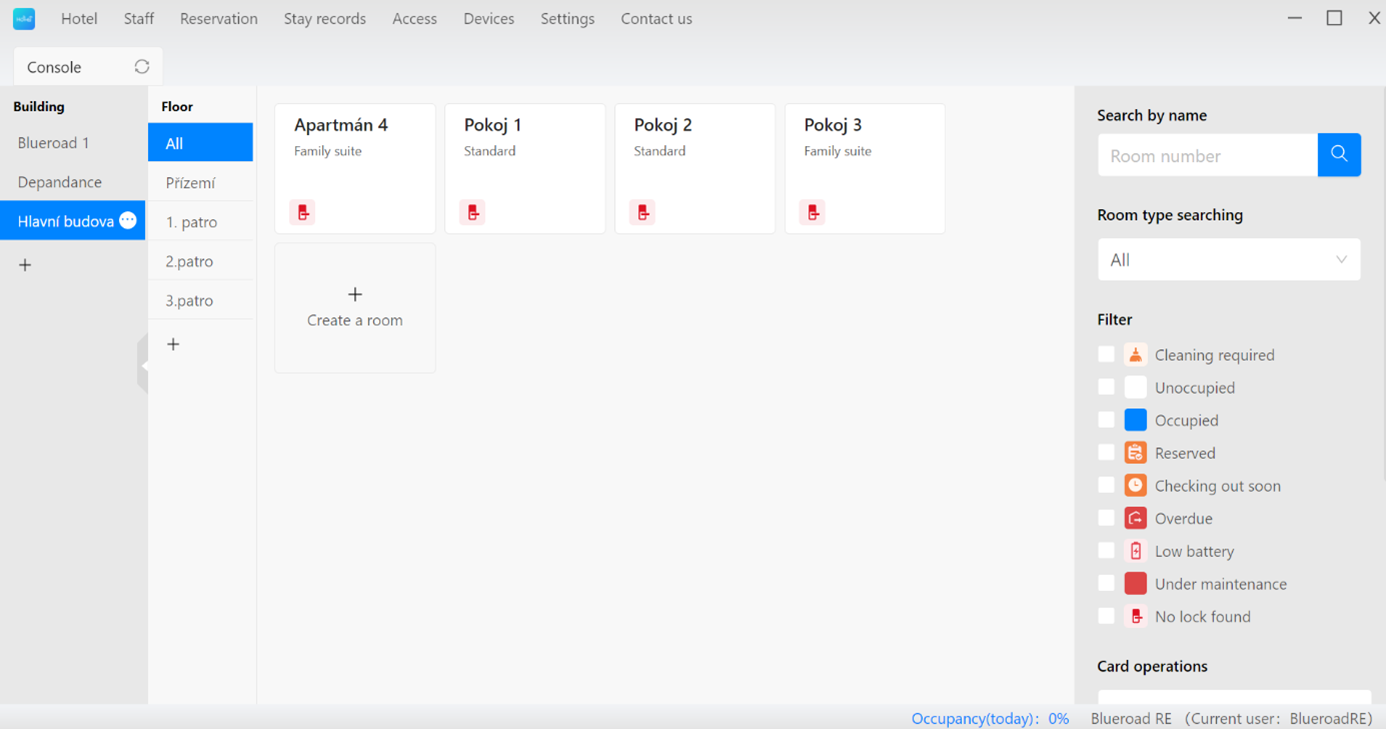Click the no-lock icon on Pokoj 2
1386x729 pixels.
coord(643,212)
